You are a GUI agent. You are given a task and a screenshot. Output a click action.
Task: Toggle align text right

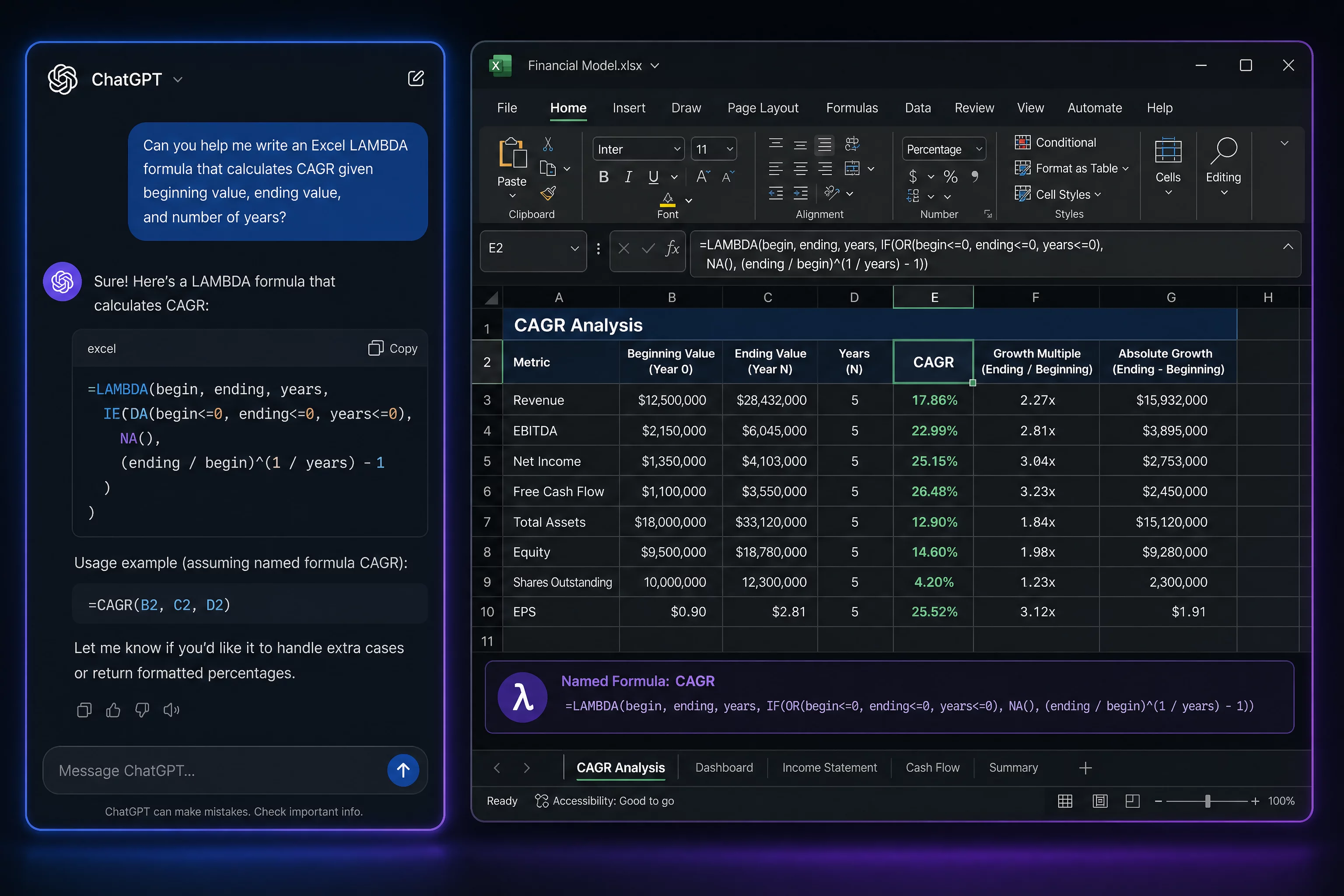coord(825,168)
